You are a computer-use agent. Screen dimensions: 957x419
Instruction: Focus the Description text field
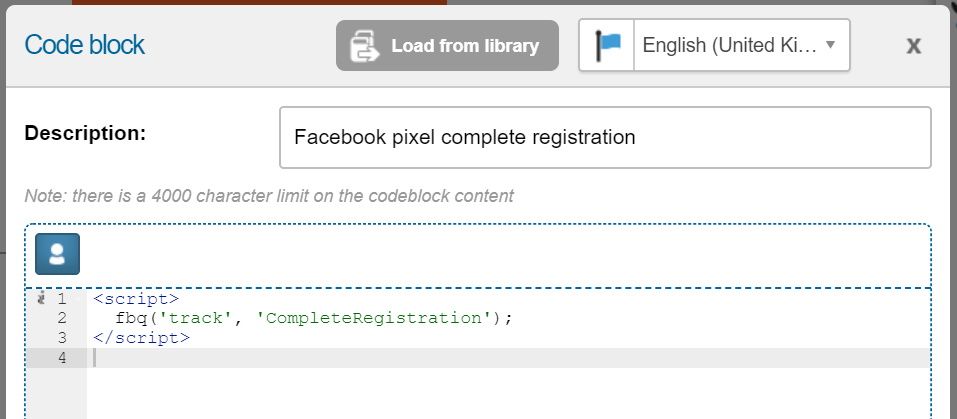605,137
